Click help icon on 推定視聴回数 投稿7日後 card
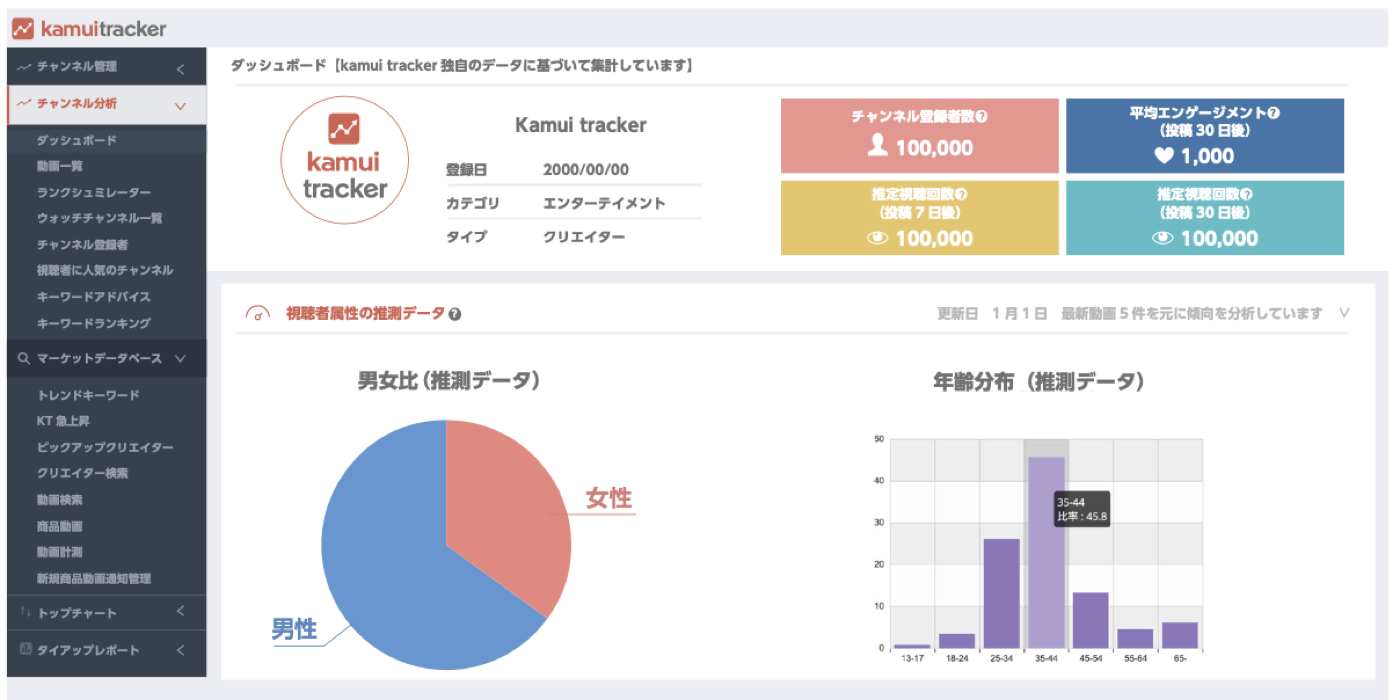Image resolution: width=1400 pixels, height=700 pixels. (x=962, y=195)
